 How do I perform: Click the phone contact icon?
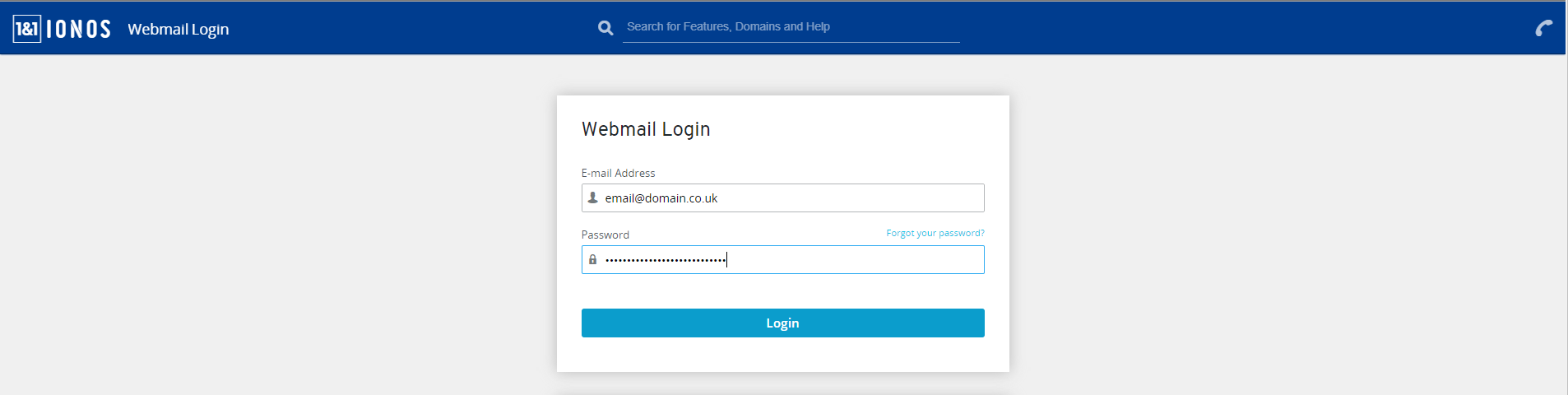[1544, 28]
